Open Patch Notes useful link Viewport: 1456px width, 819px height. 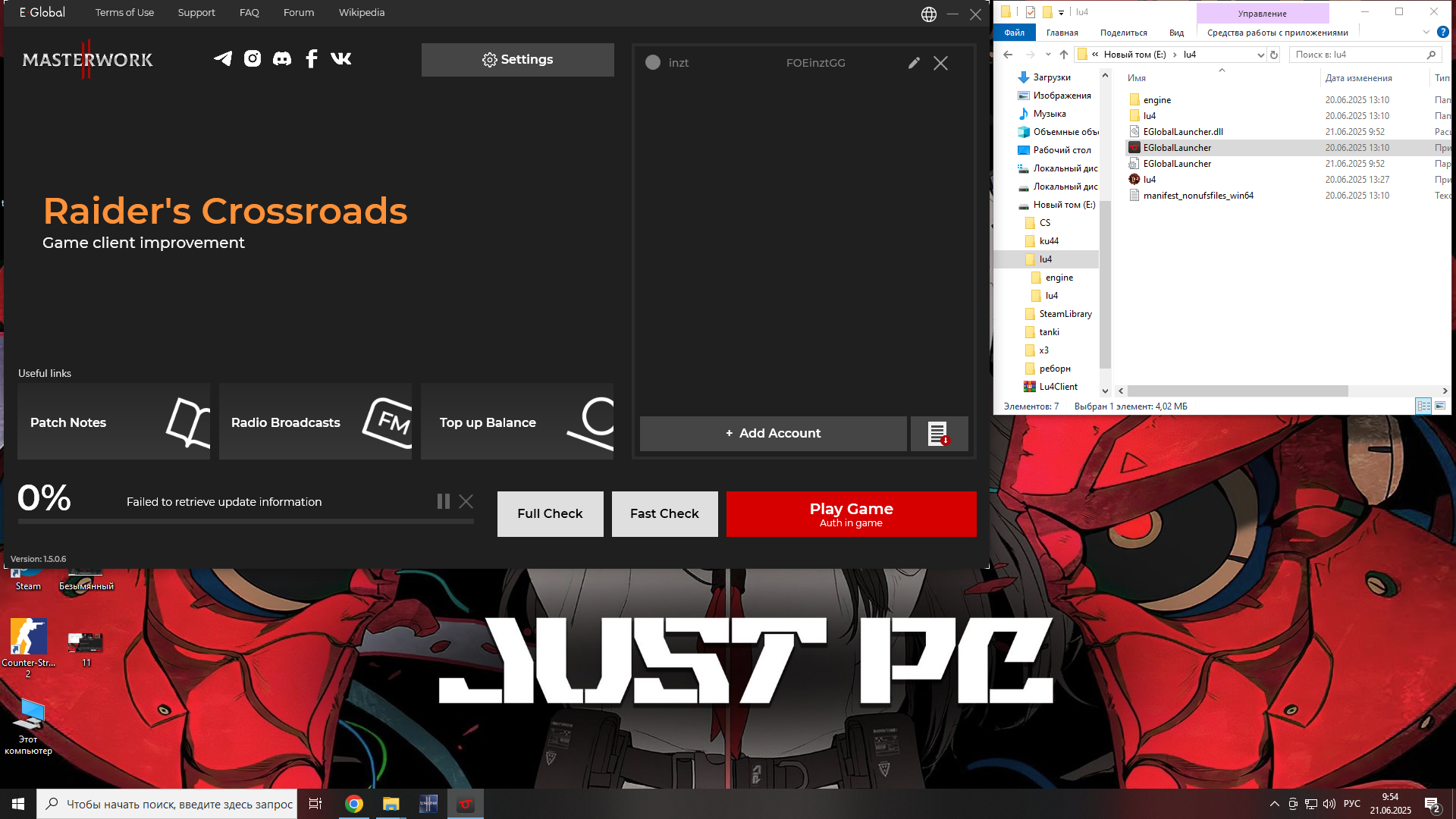click(114, 422)
